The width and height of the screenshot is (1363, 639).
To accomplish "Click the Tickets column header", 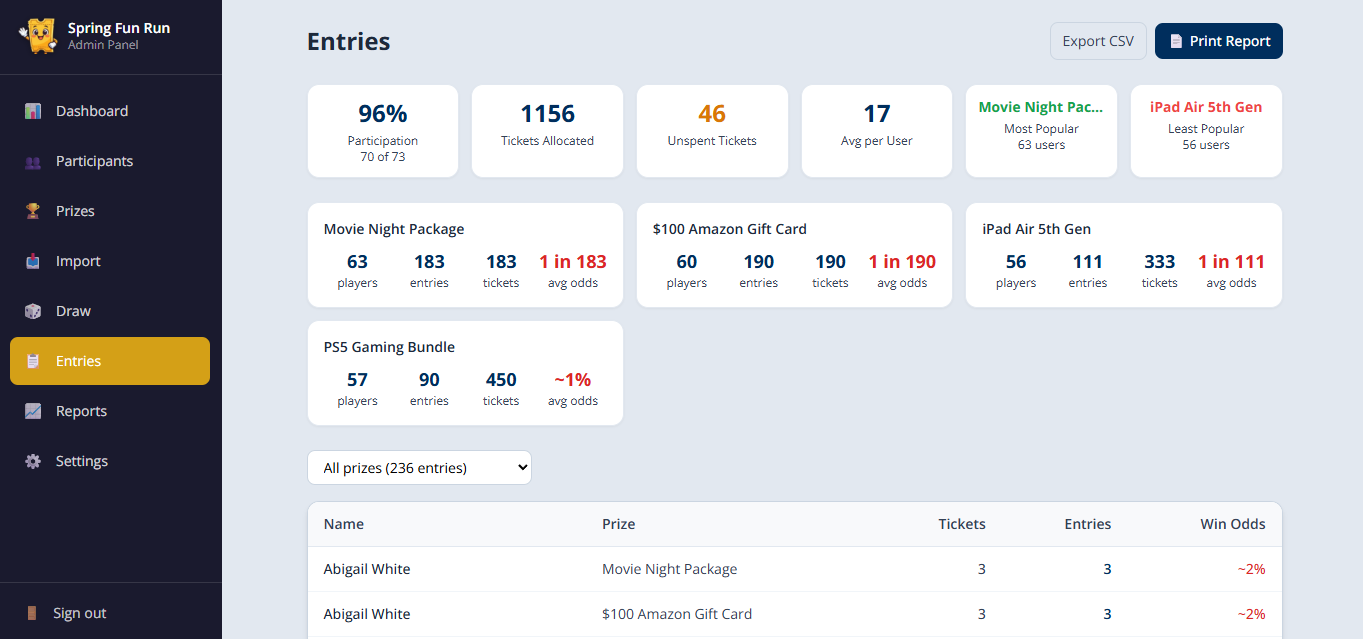I will 961,524.
